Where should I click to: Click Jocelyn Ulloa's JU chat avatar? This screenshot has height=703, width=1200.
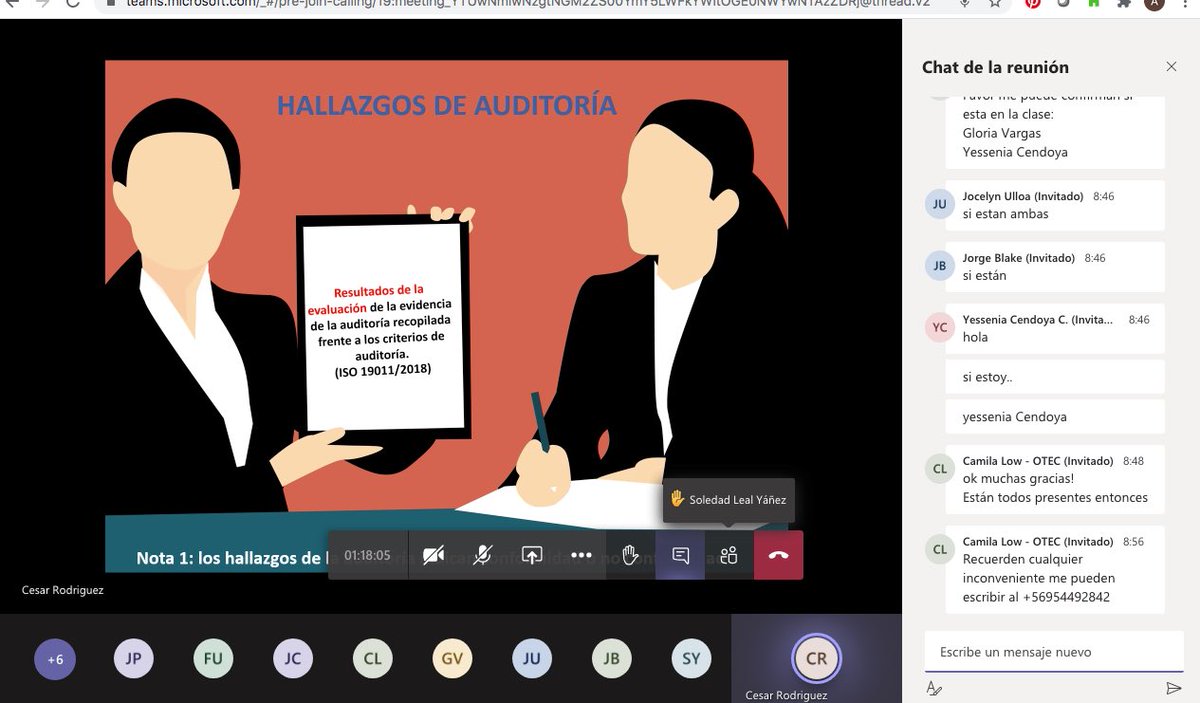pos(939,205)
